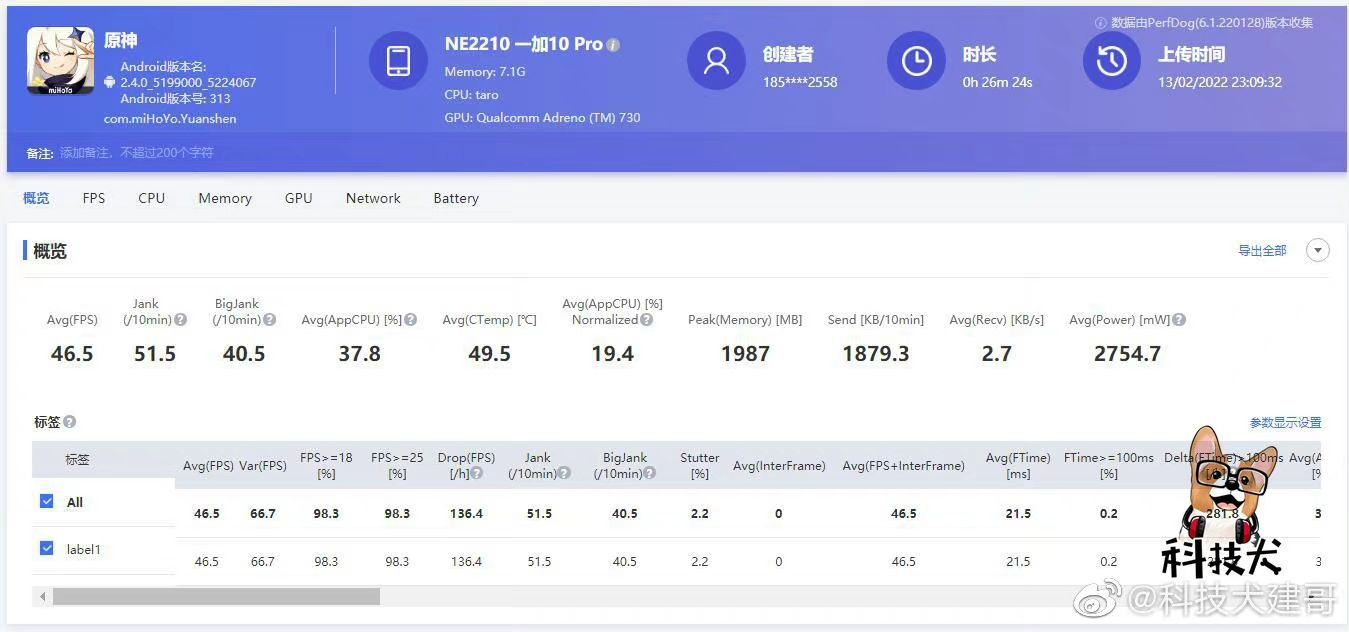
Task: Click Stutter value 2.2 in label1 row
Action: pos(700,562)
